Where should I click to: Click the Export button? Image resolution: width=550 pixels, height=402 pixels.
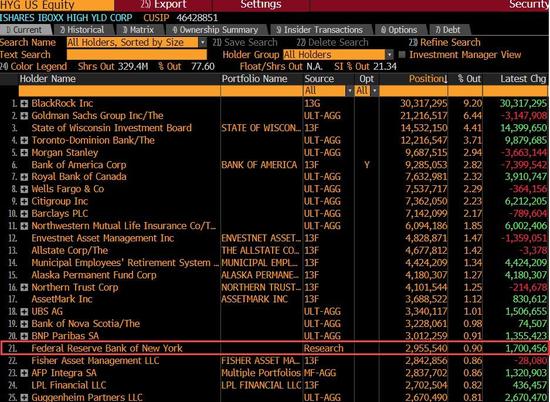pos(163,5)
